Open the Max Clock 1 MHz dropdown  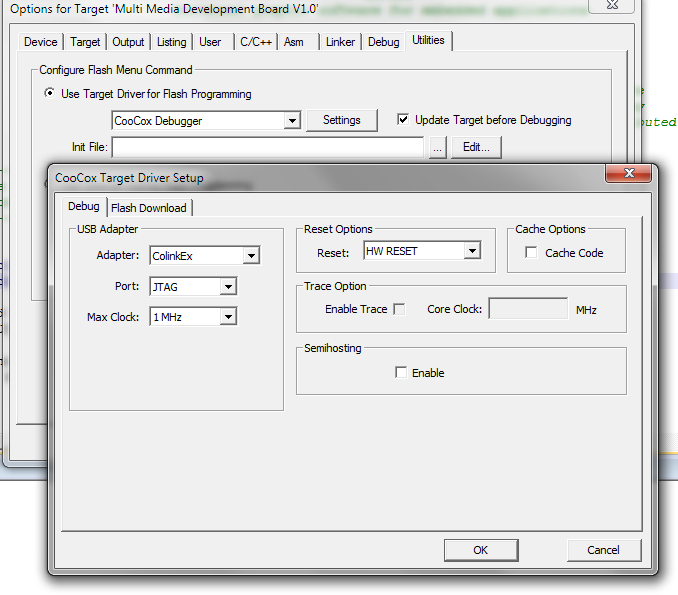[228, 317]
